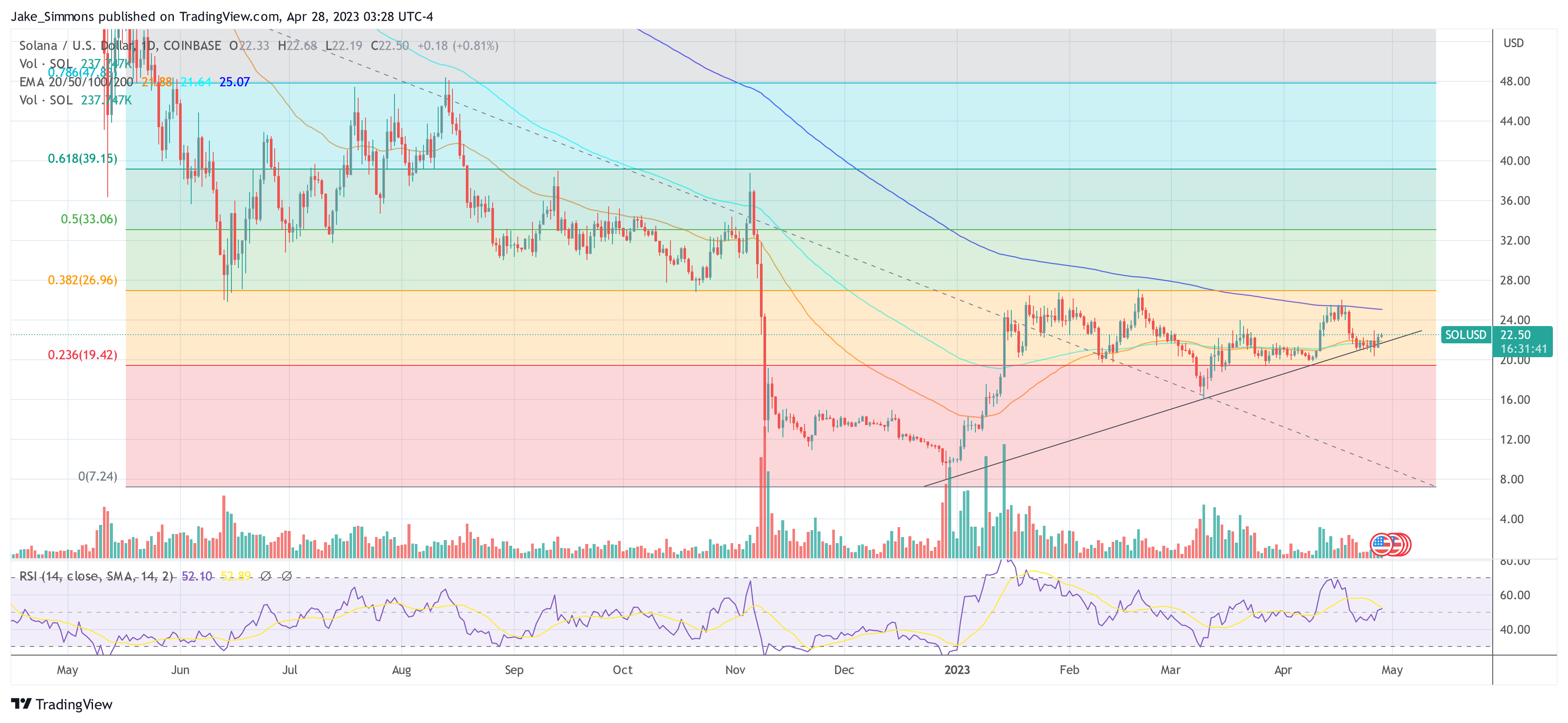Click the 0.5(33.06) Fibonacci level label

pos(89,219)
